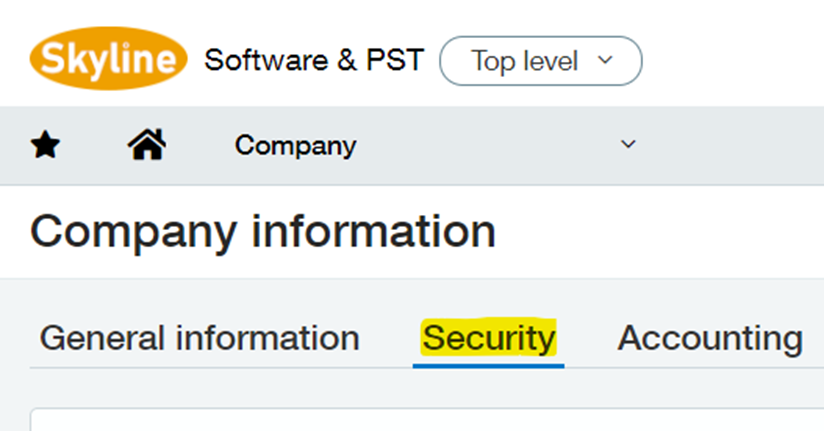Click the Skyline logo
The image size is (824, 431).
click(x=109, y=60)
